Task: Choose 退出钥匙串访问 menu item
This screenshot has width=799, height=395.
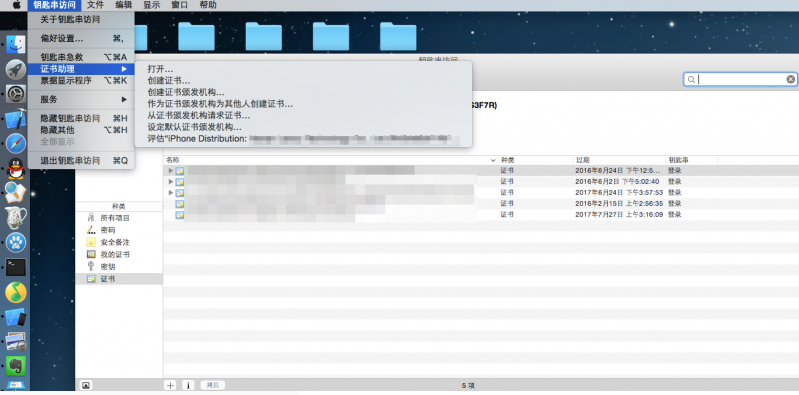Action: [x=81, y=161]
